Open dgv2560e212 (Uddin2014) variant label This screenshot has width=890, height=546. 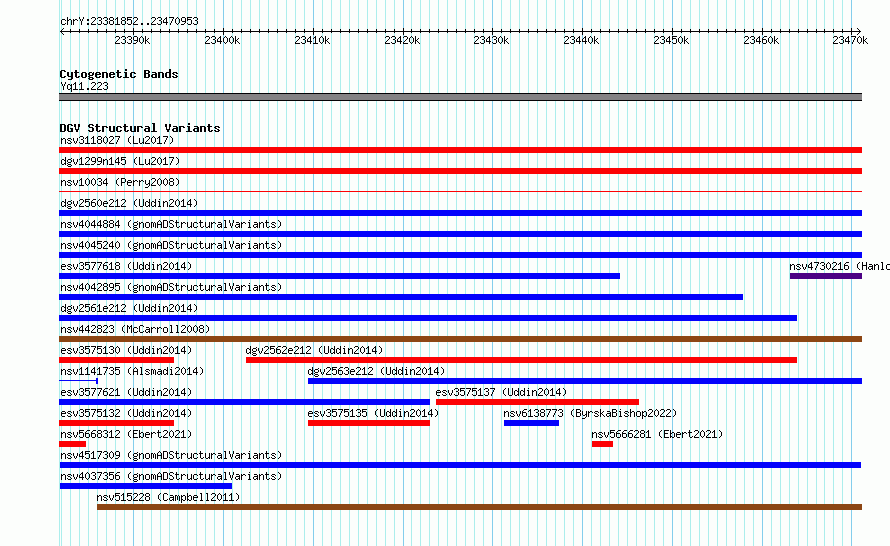coord(129,203)
